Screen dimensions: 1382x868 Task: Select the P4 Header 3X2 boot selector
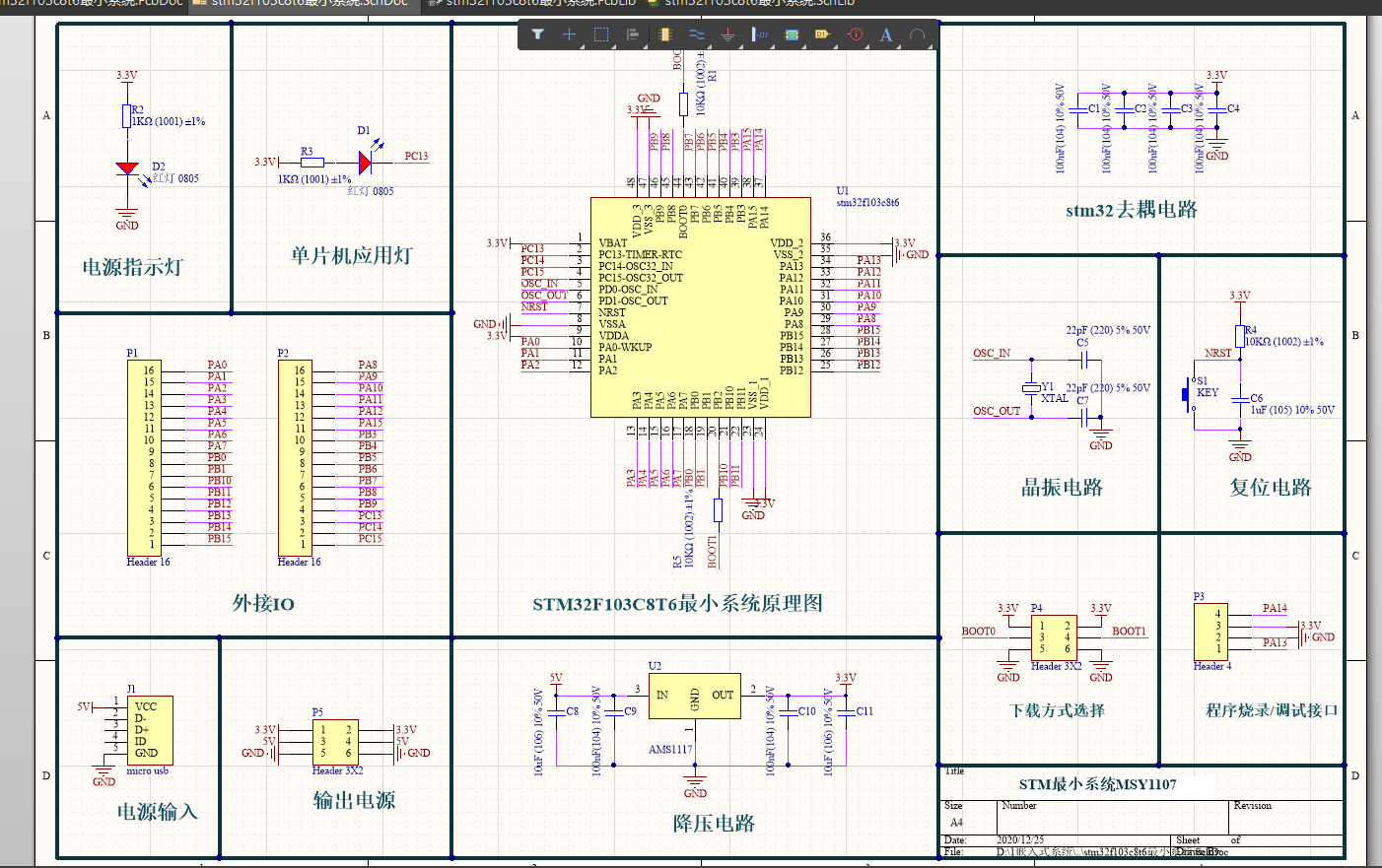(1054, 637)
